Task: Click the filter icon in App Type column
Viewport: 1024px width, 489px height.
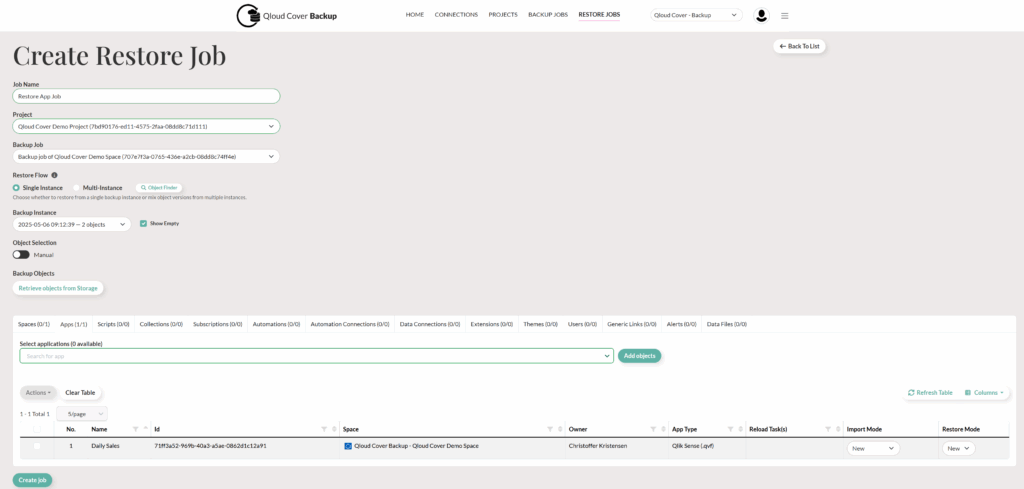Action: [x=729, y=429]
